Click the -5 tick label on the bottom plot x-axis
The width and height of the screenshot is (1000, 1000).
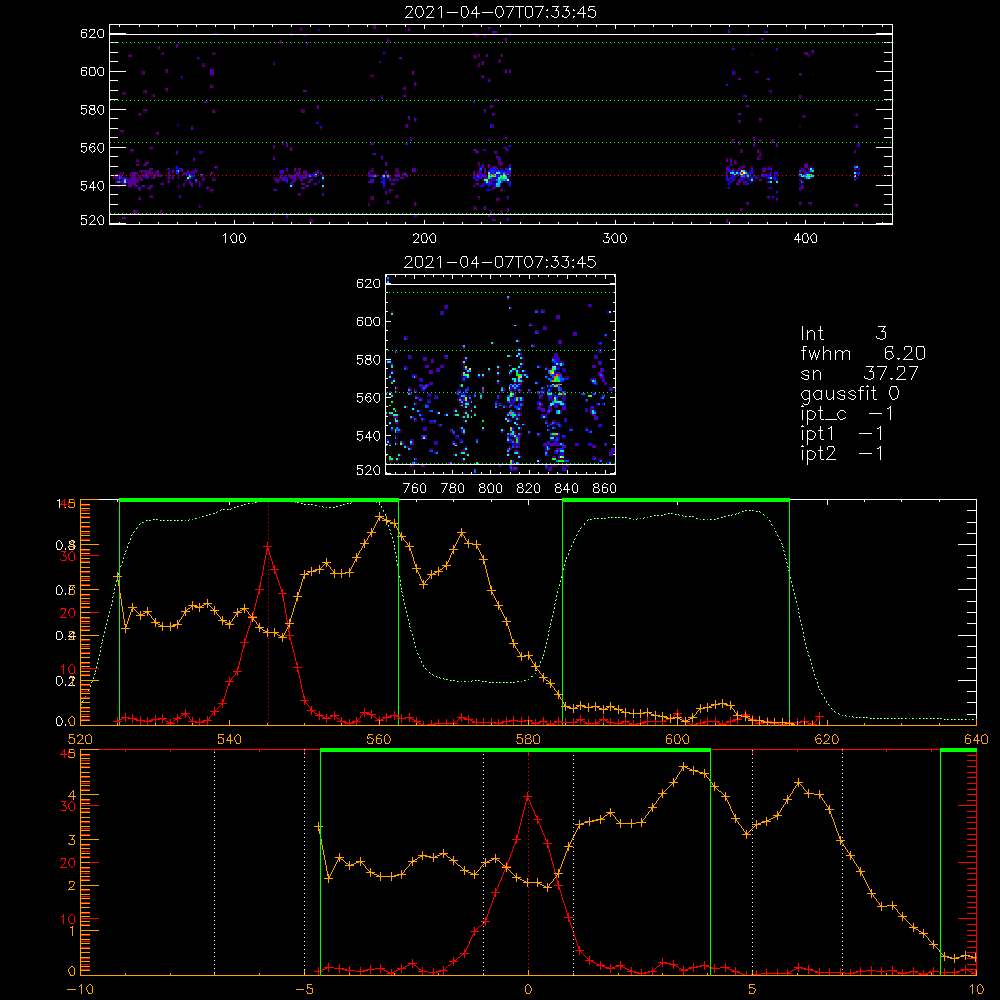point(304,989)
